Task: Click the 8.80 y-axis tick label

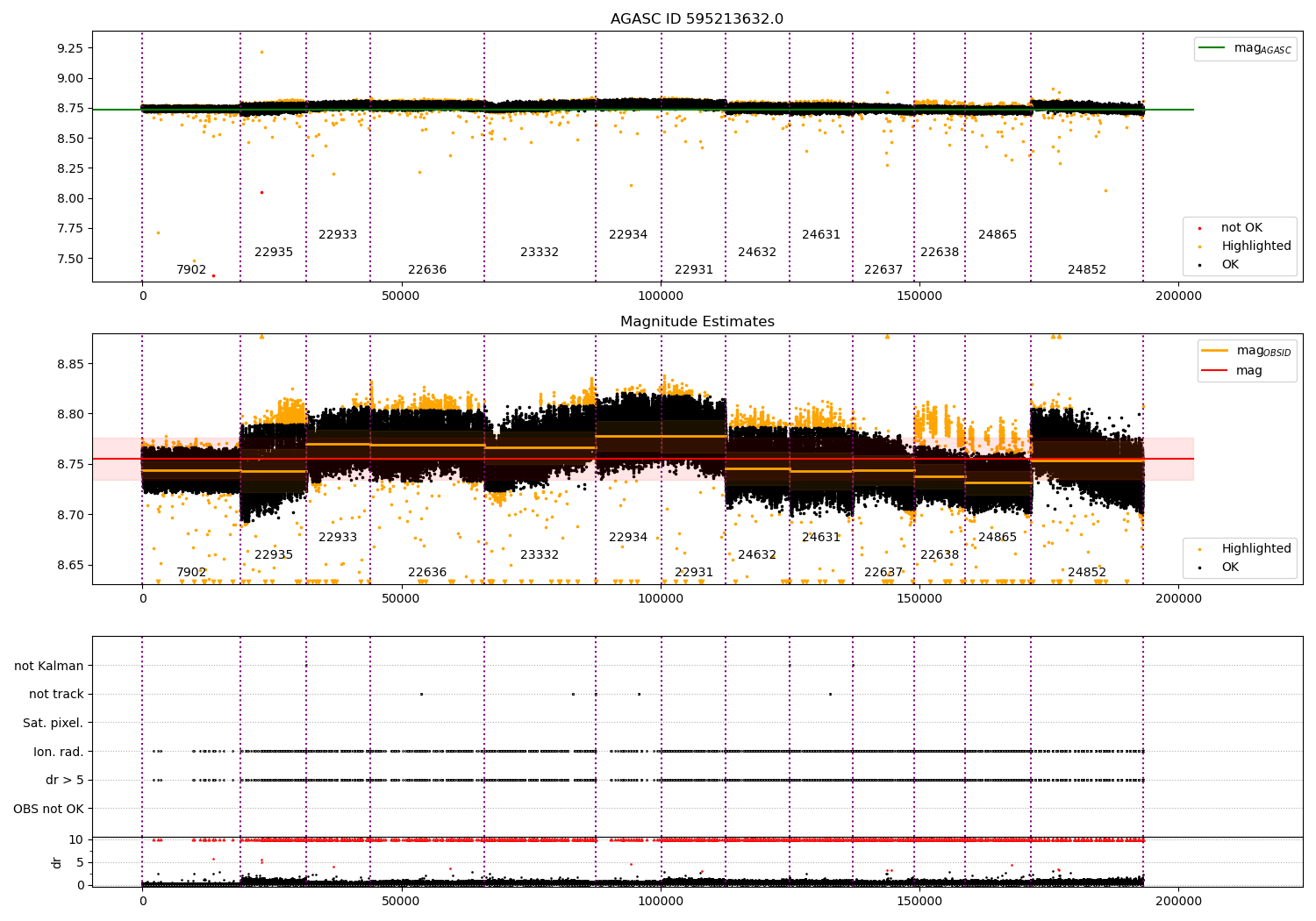Action: pyautogui.click(x=69, y=414)
